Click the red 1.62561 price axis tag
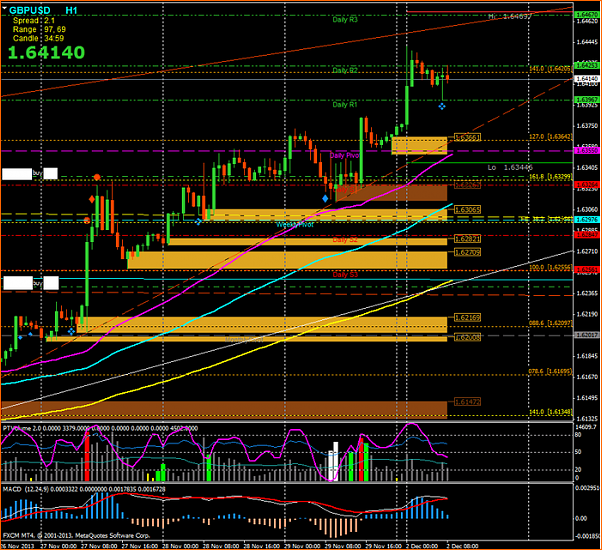Image resolution: width=602 pixels, height=550 pixels. (x=587, y=270)
